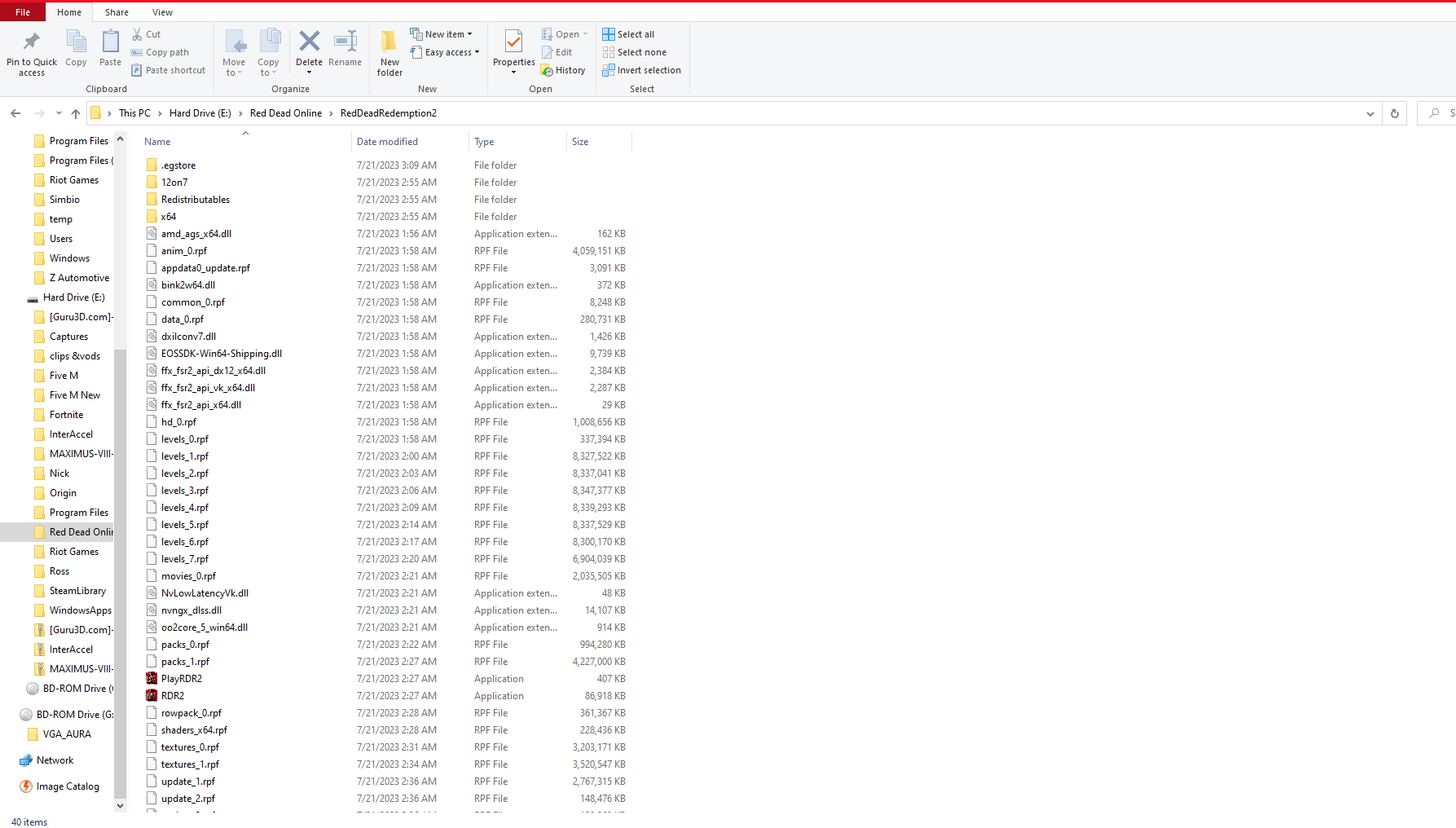Click Edit in the Open group
Viewport: 1456px width, 828px height.
click(x=556, y=52)
